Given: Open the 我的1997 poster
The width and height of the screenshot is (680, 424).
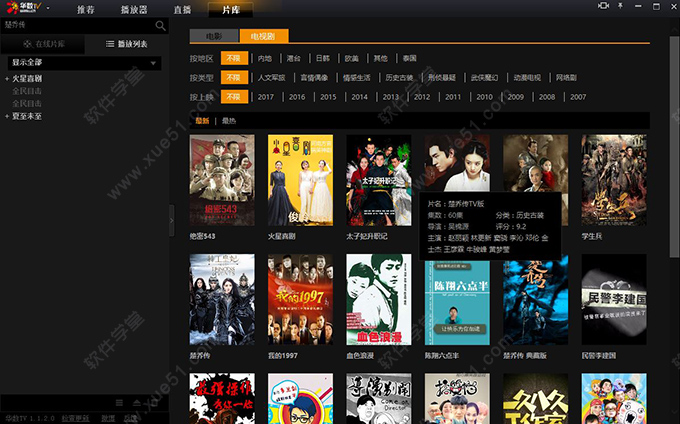Looking at the screenshot, I should click(301, 300).
